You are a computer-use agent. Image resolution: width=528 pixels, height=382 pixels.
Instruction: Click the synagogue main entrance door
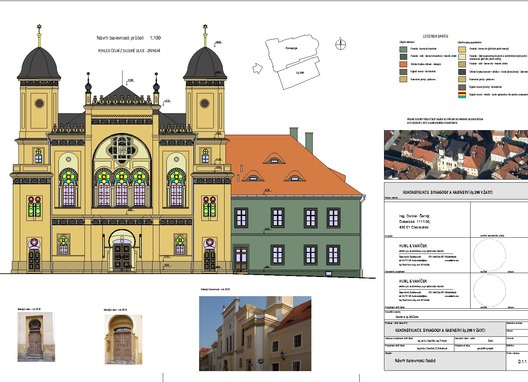click(122, 257)
